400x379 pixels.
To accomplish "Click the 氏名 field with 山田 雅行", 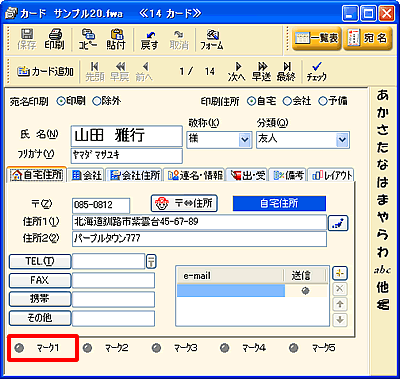I will click(127, 136).
